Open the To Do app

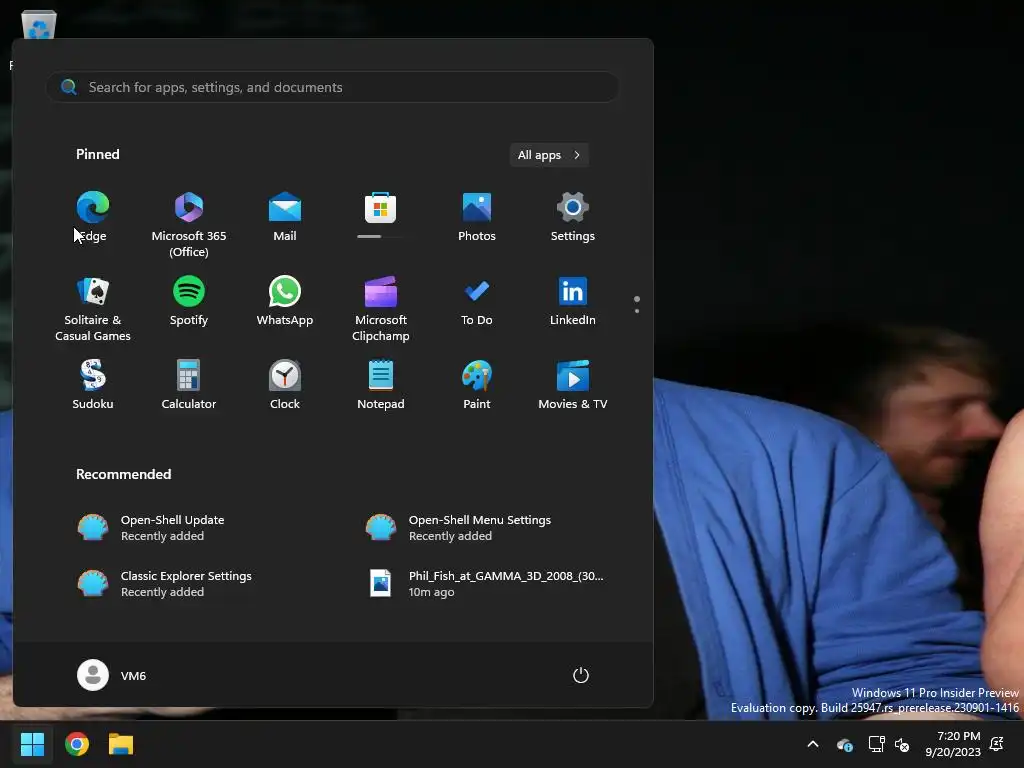[477, 301]
